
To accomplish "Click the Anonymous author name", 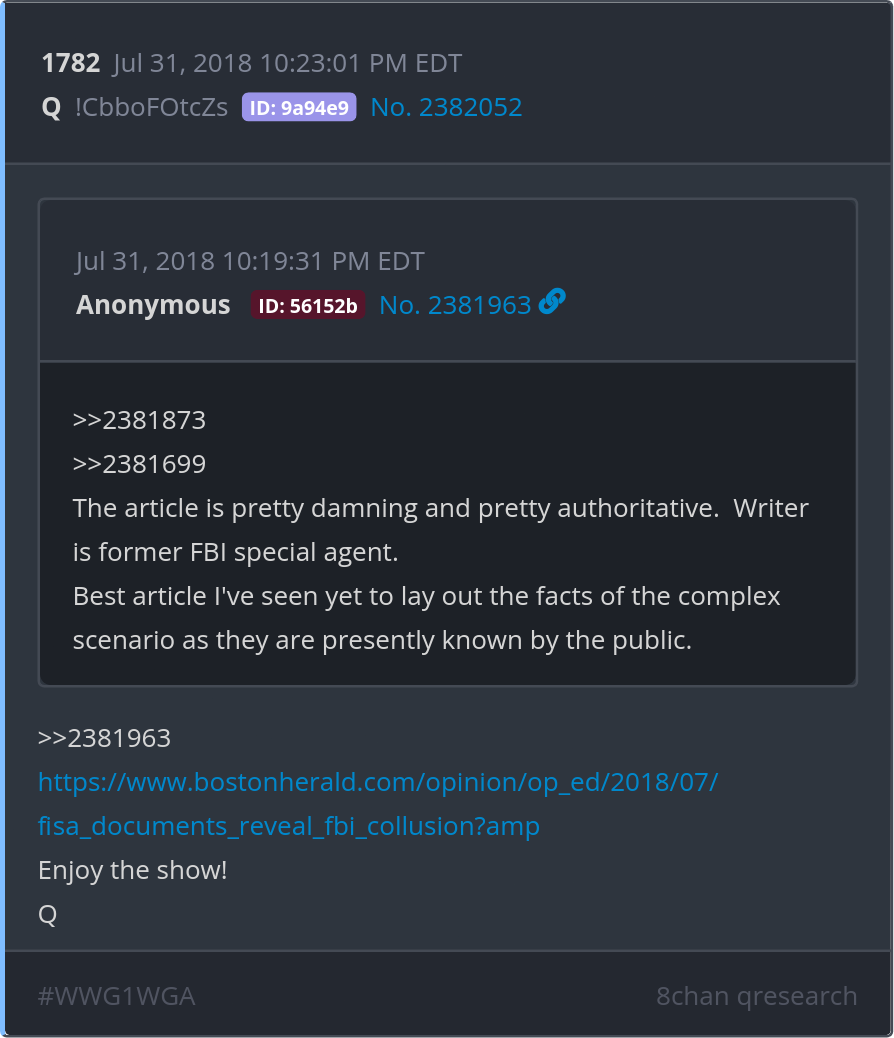I will (153, 305).
